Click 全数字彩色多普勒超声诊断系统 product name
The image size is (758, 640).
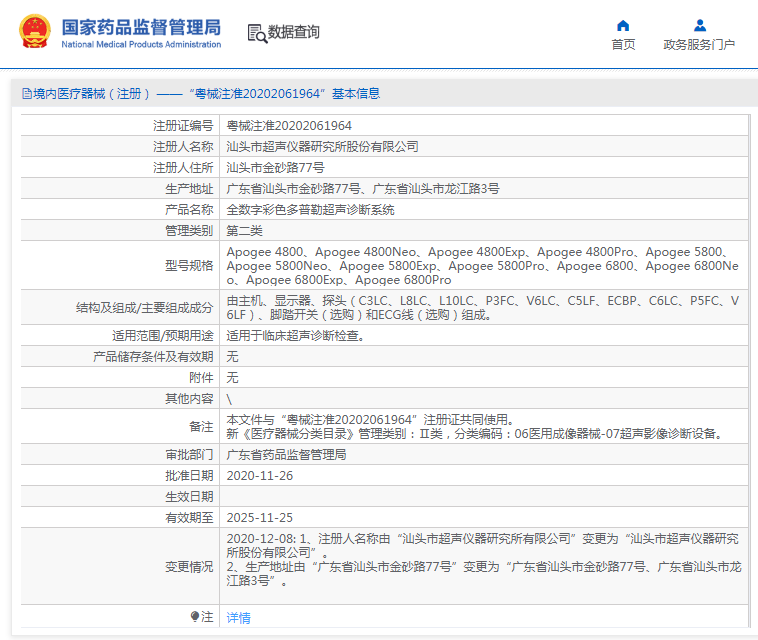coord(310,210)
